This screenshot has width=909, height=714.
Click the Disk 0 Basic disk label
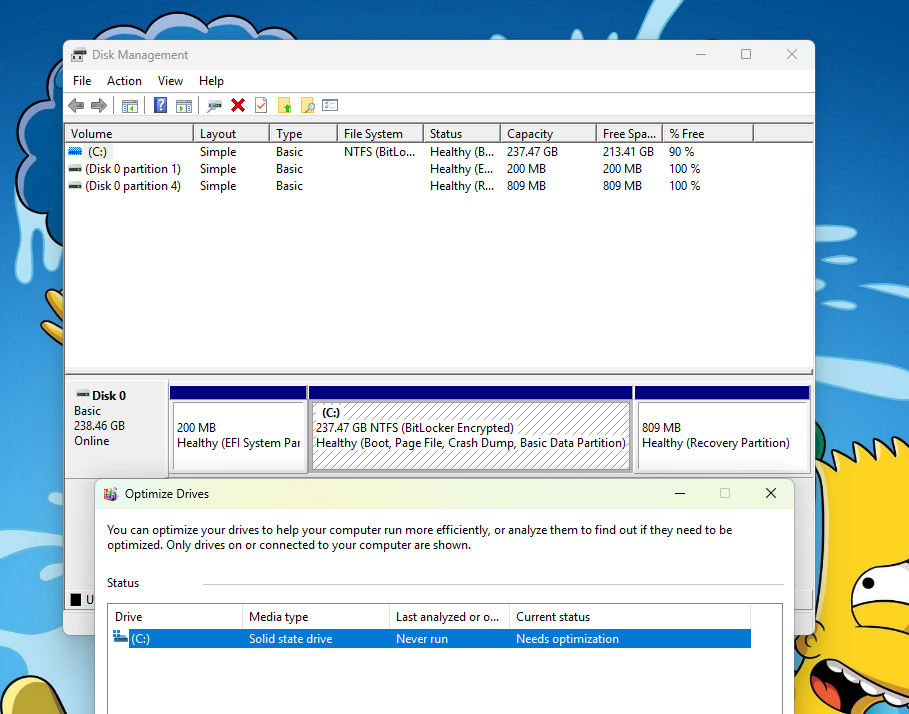pyautogui.click(x=117, y=429)
